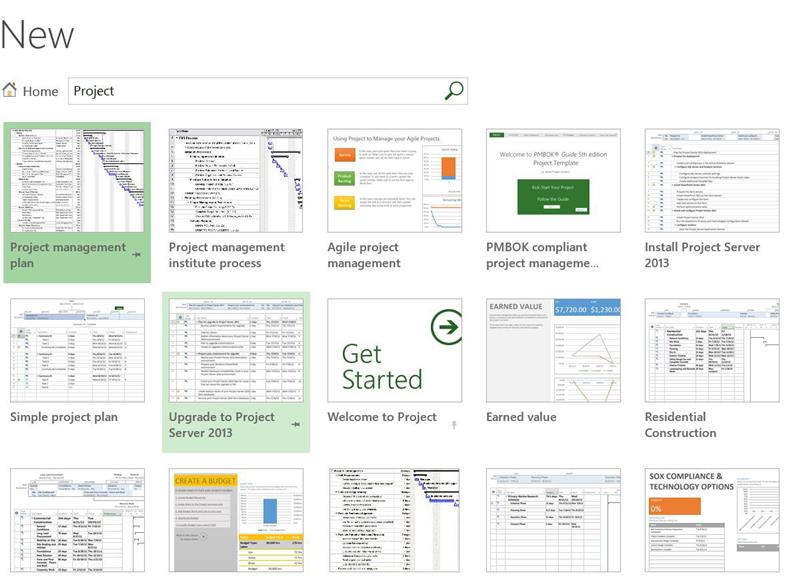Click 'Project management institute process' label
This screenshot has height=578, width=810.
click(226, 255)
